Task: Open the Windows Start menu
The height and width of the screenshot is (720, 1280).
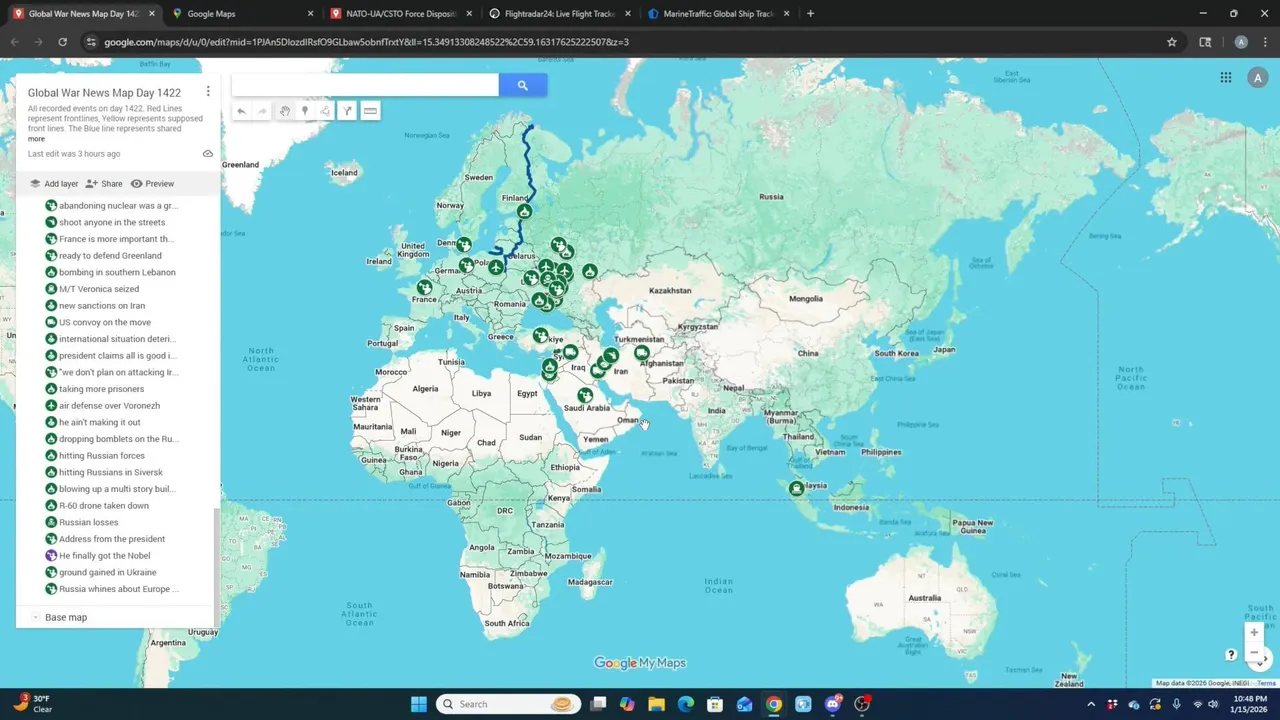Action: (419, 704)
